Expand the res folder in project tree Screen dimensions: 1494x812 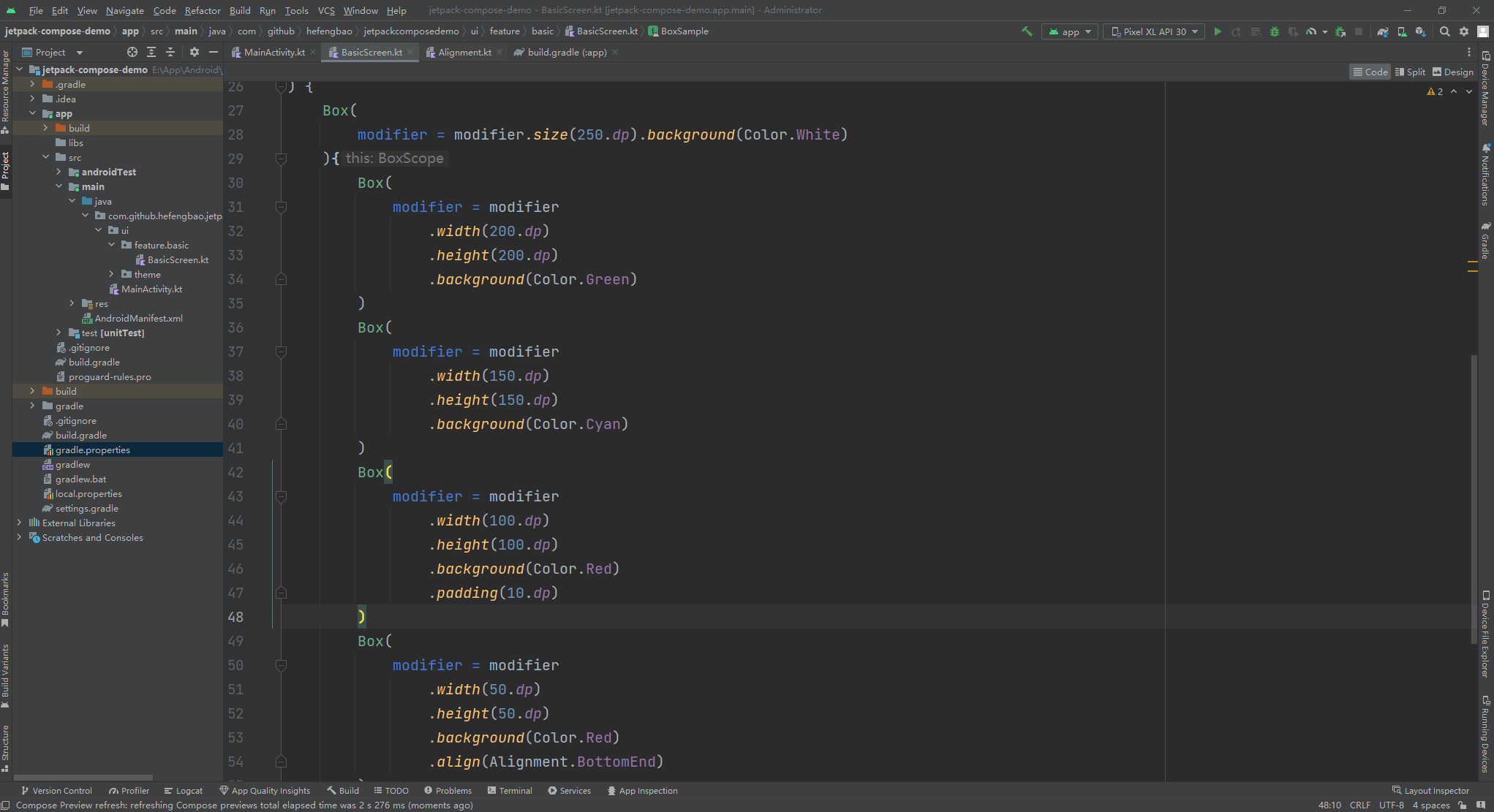[72, 303]
